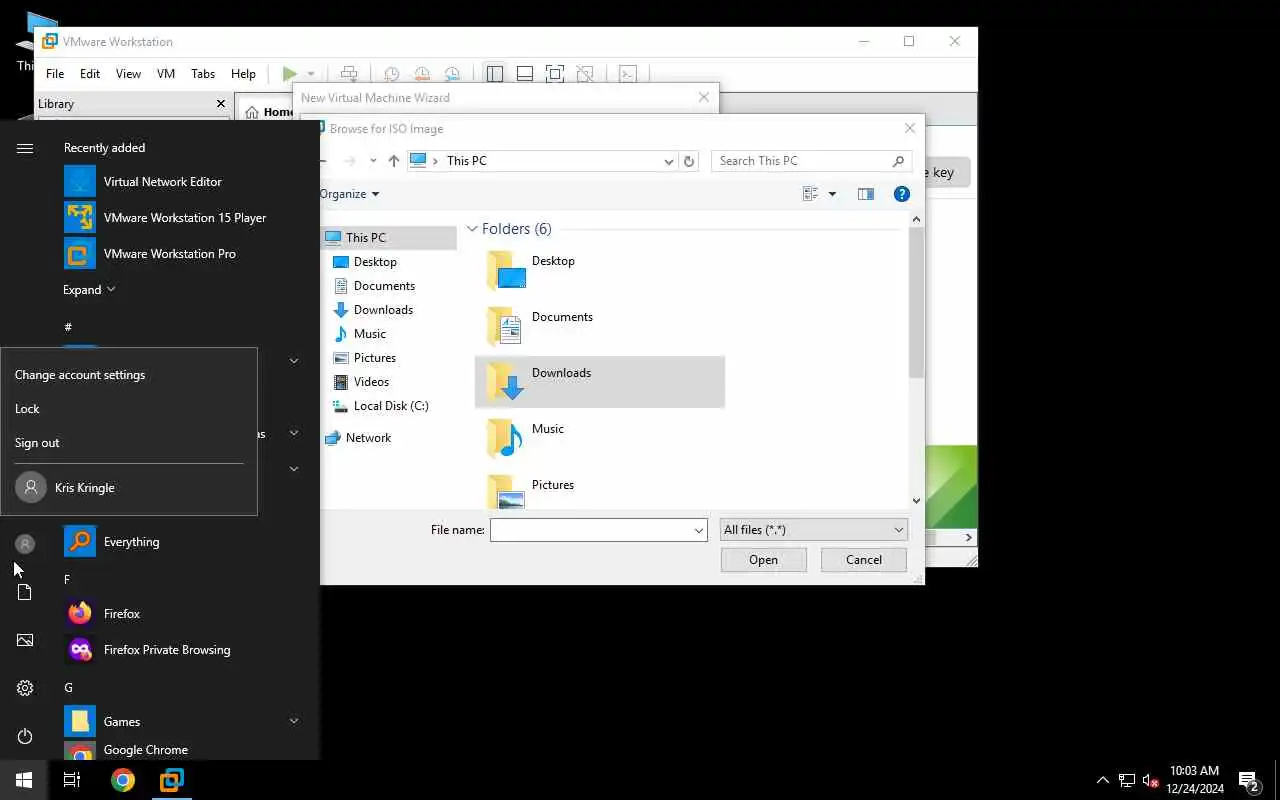The image size is (1280, 800).
Task: Click send Ctrl+Alt+Del toolbar icon
Action: [x=348, y=74]
